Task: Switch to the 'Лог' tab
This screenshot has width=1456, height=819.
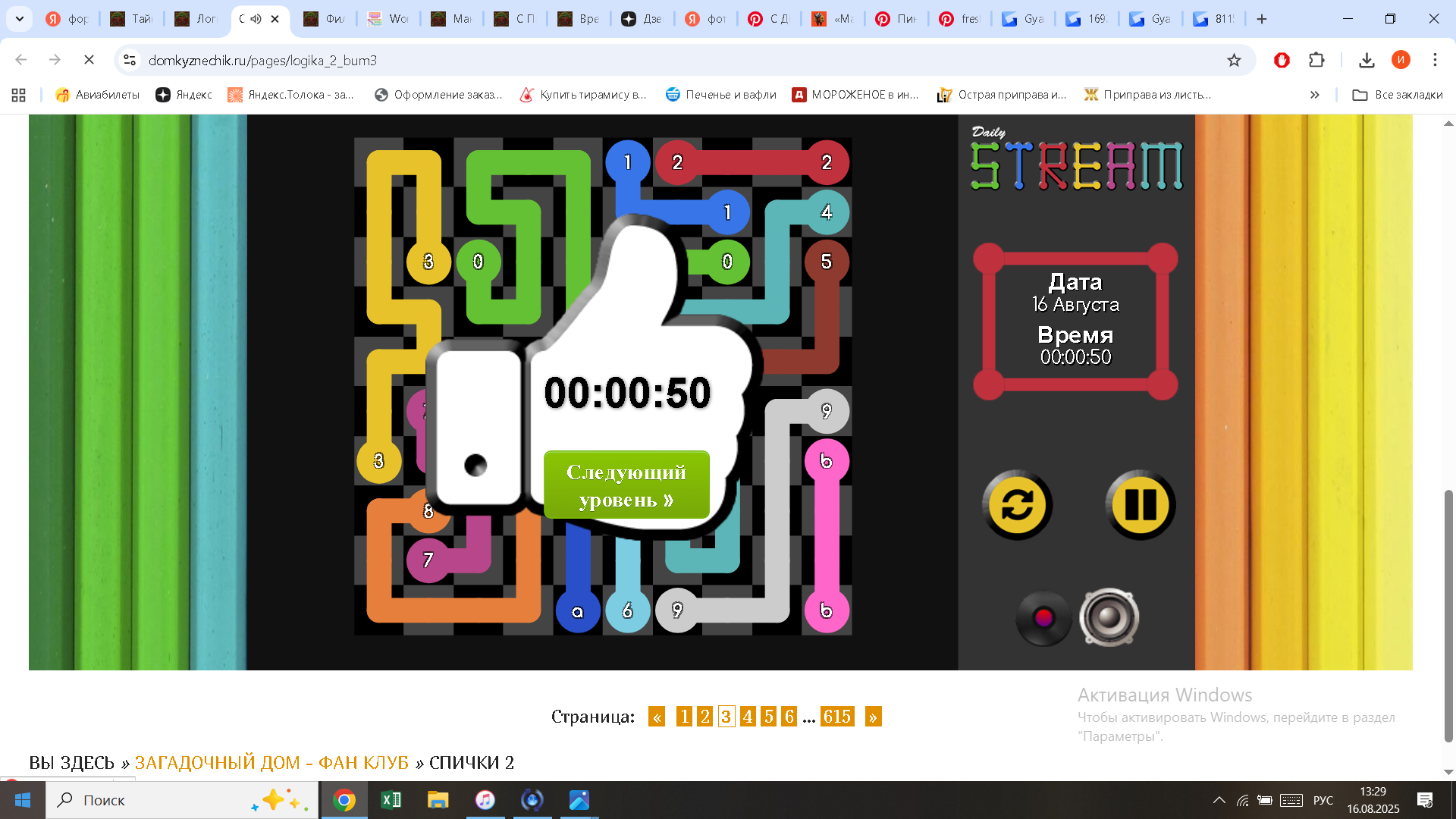Action: 195,19
